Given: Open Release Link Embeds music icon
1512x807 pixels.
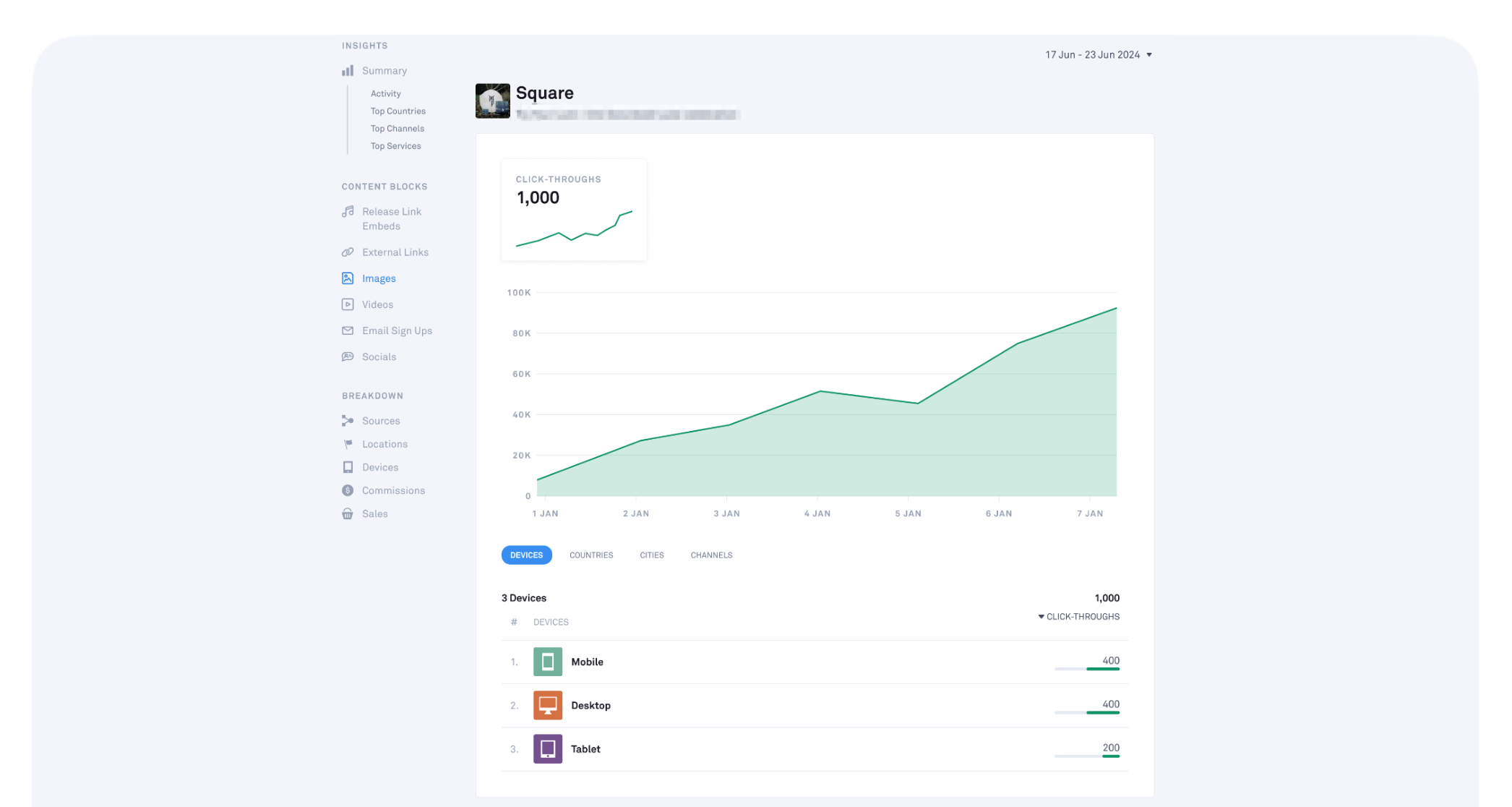Looking at the screenshot, I should point(348,212).
